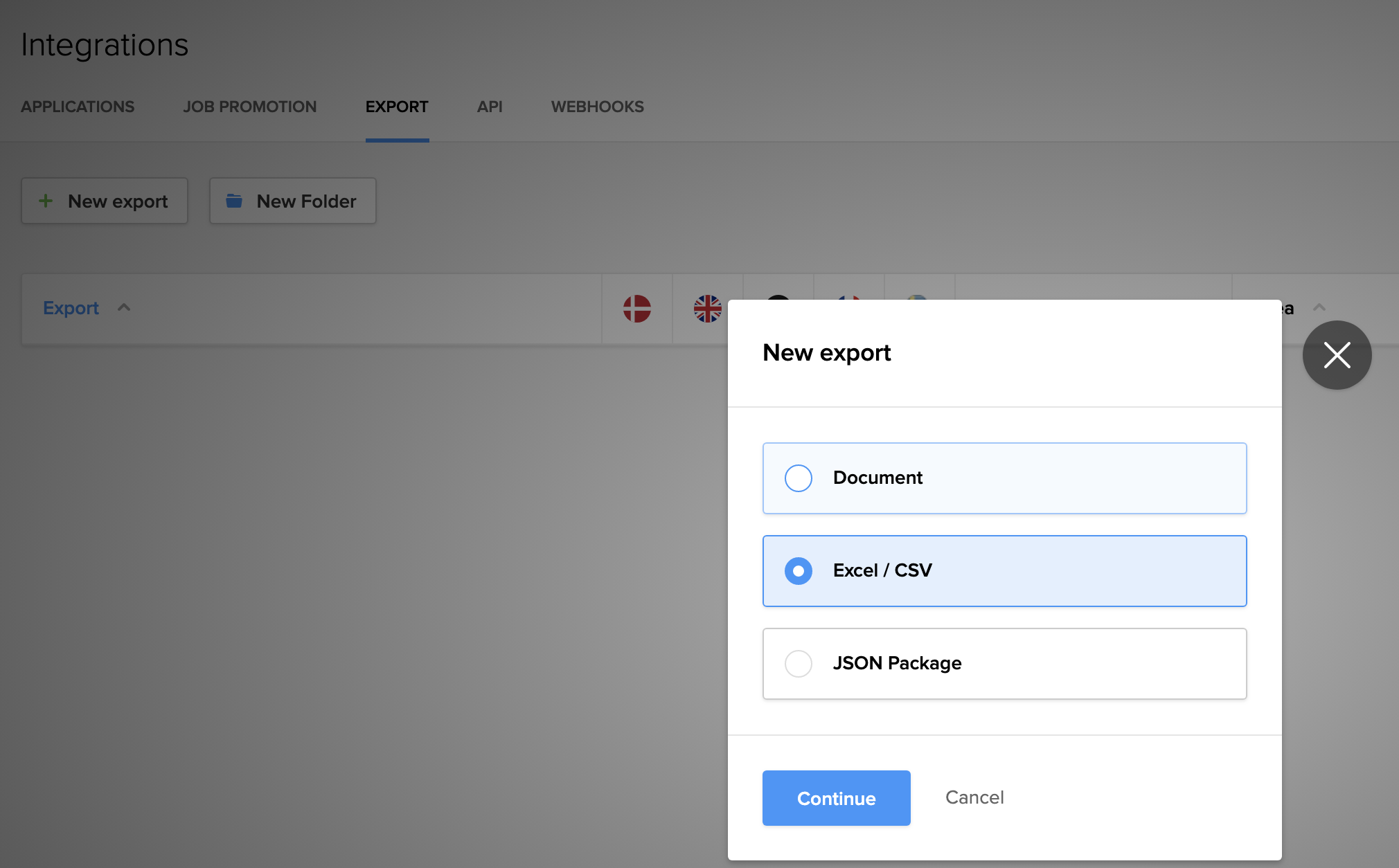Open the Job Promotion tab
This screenshot has width=1399, height=868.
(x=249, y=107)
